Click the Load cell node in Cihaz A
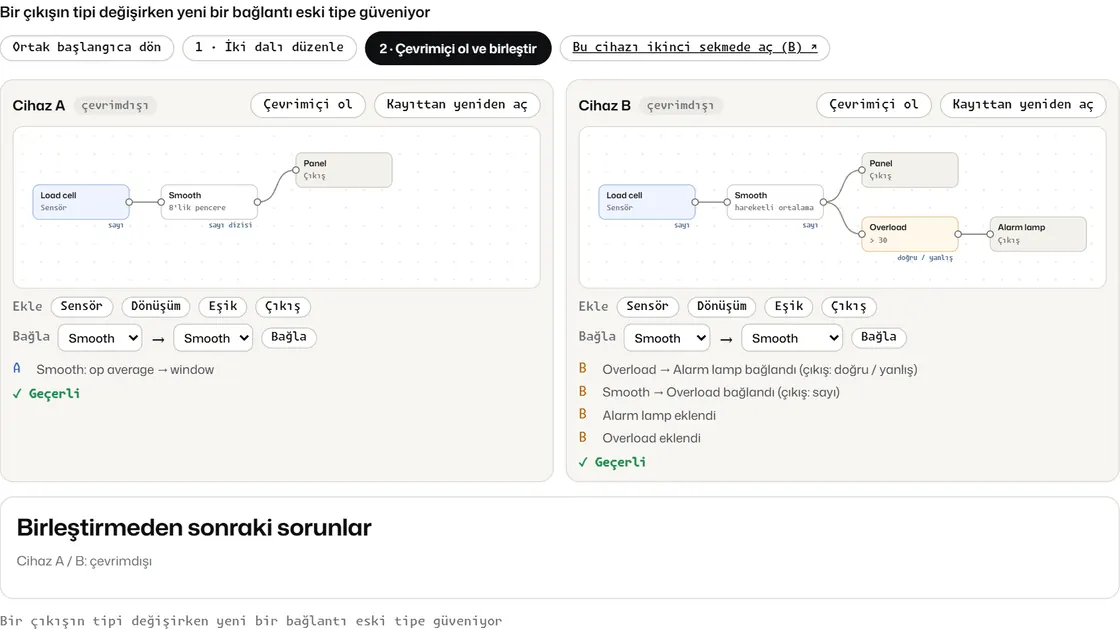1120x630 pixels. click(x=81, y=201)
